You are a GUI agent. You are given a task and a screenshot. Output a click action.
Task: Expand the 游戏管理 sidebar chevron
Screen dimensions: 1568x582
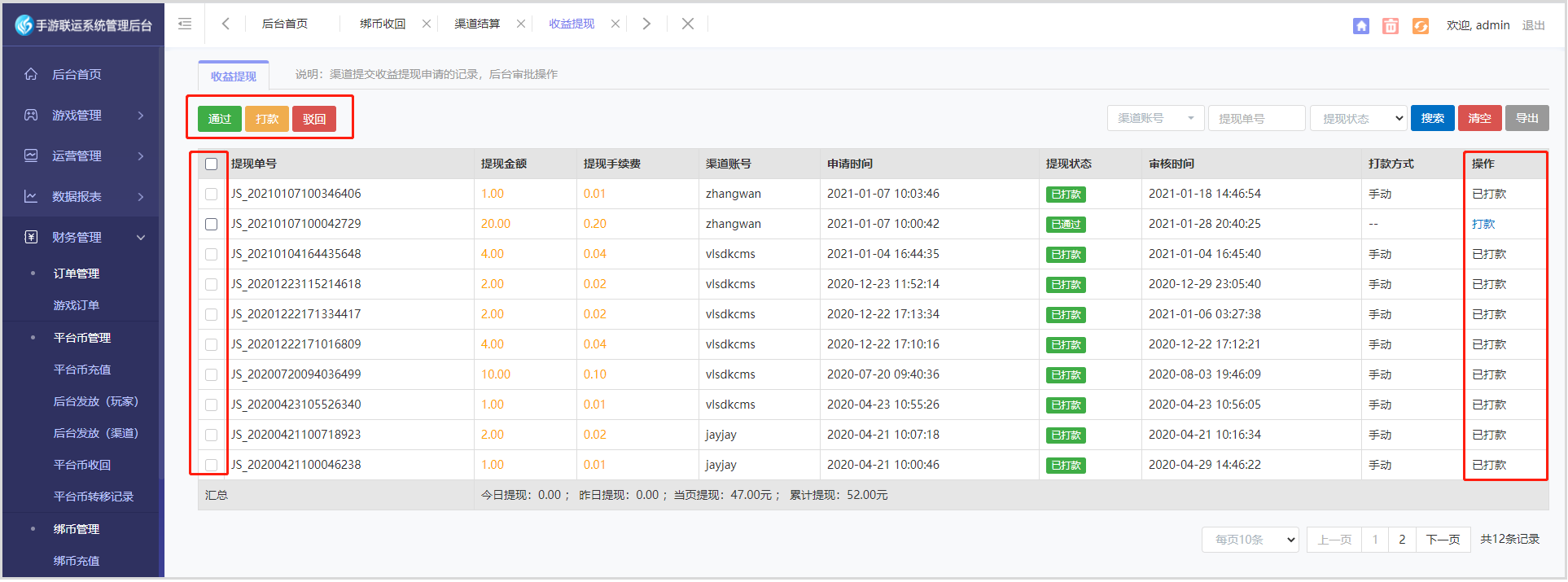tap(141, 116)
